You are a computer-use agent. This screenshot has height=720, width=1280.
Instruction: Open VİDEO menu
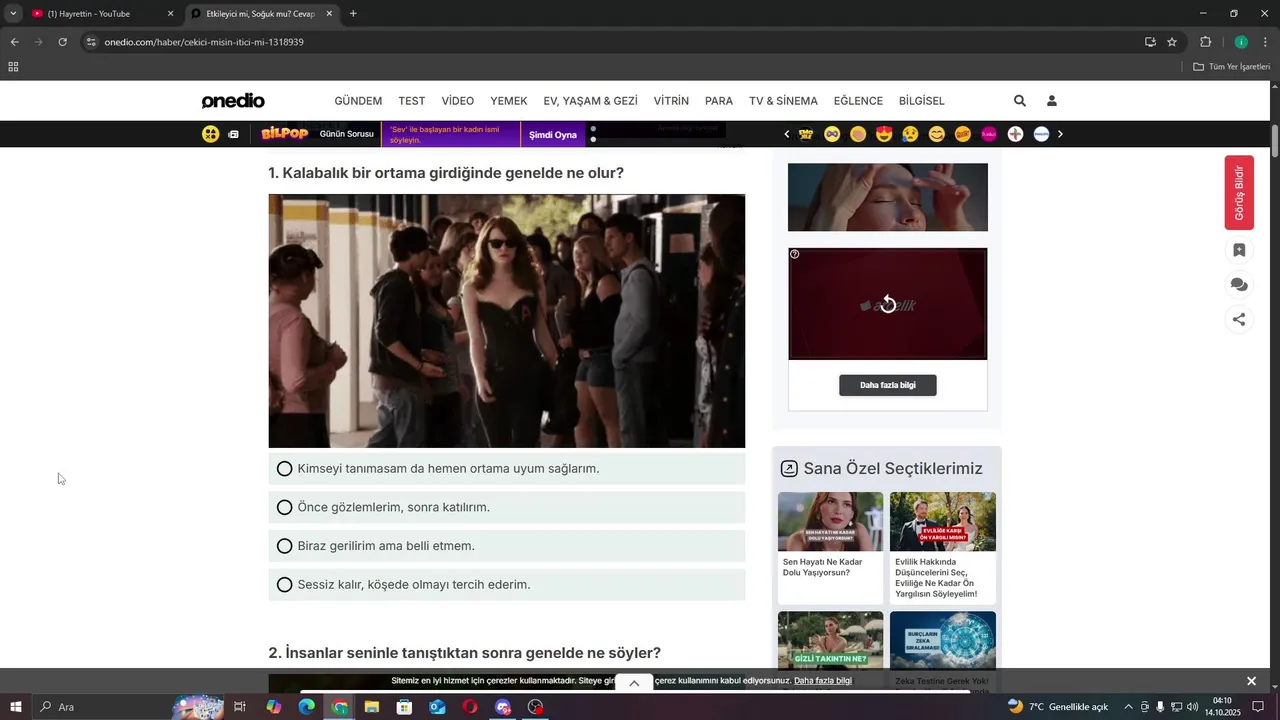458,101
